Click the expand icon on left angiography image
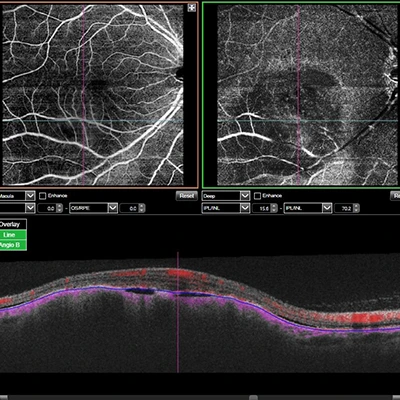 (x=192, y=8)
